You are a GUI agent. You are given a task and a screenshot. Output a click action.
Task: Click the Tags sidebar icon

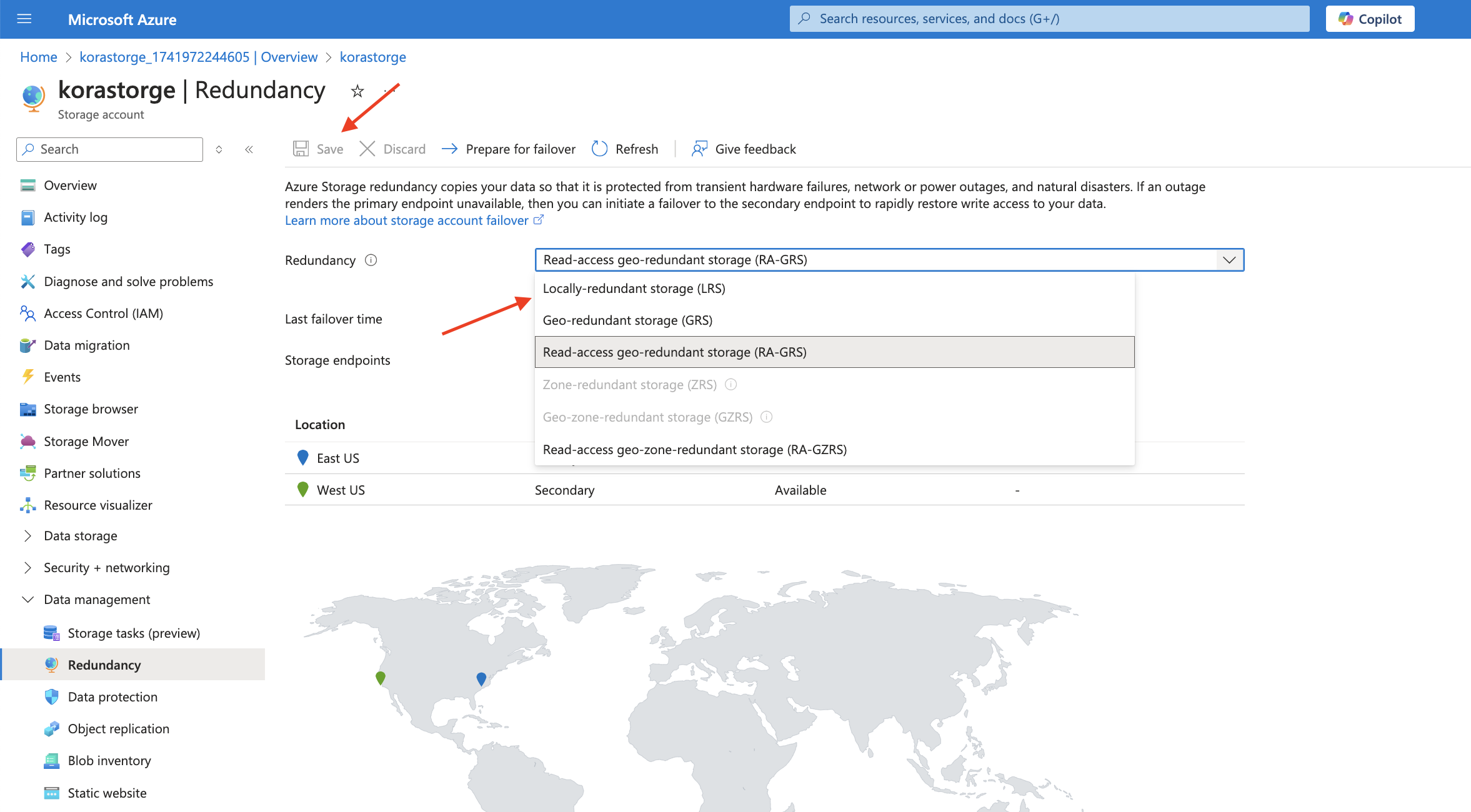coord(27,249)
